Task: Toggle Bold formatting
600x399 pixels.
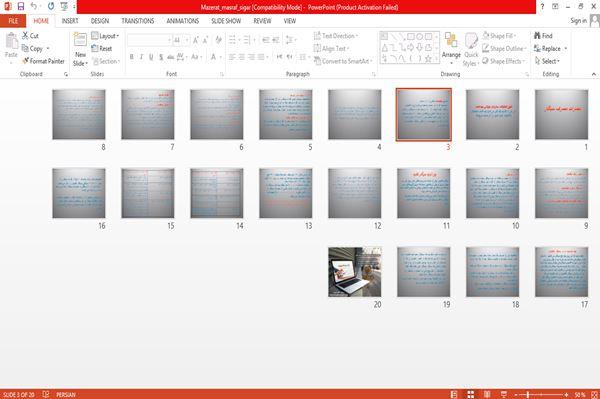Action: 132,57
